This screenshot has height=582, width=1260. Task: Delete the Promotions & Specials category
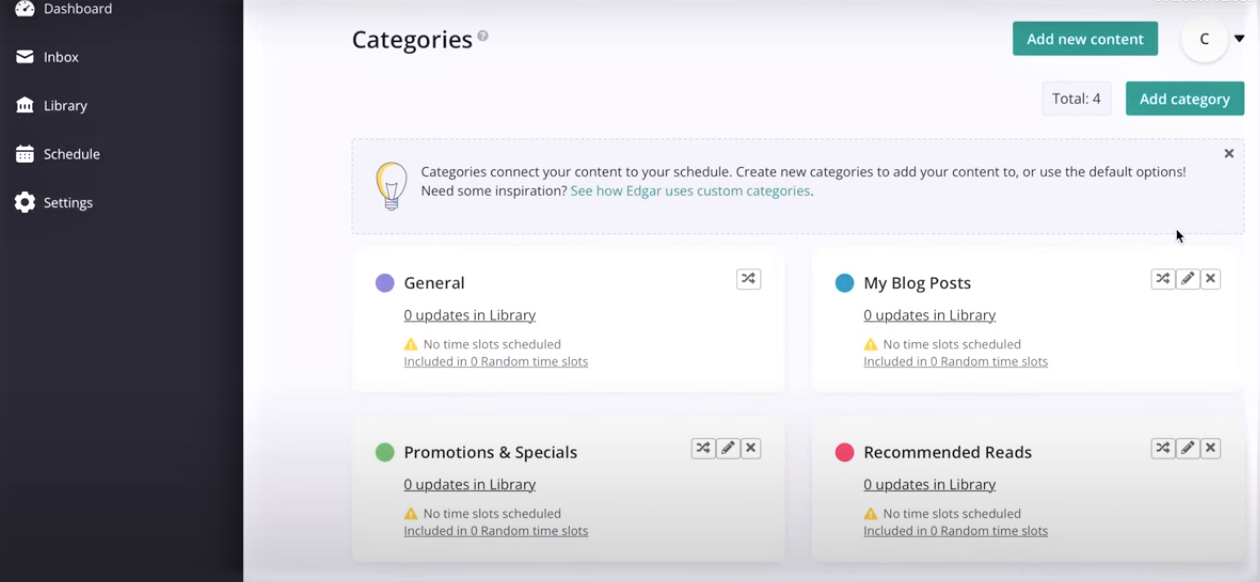pos(751,448)
